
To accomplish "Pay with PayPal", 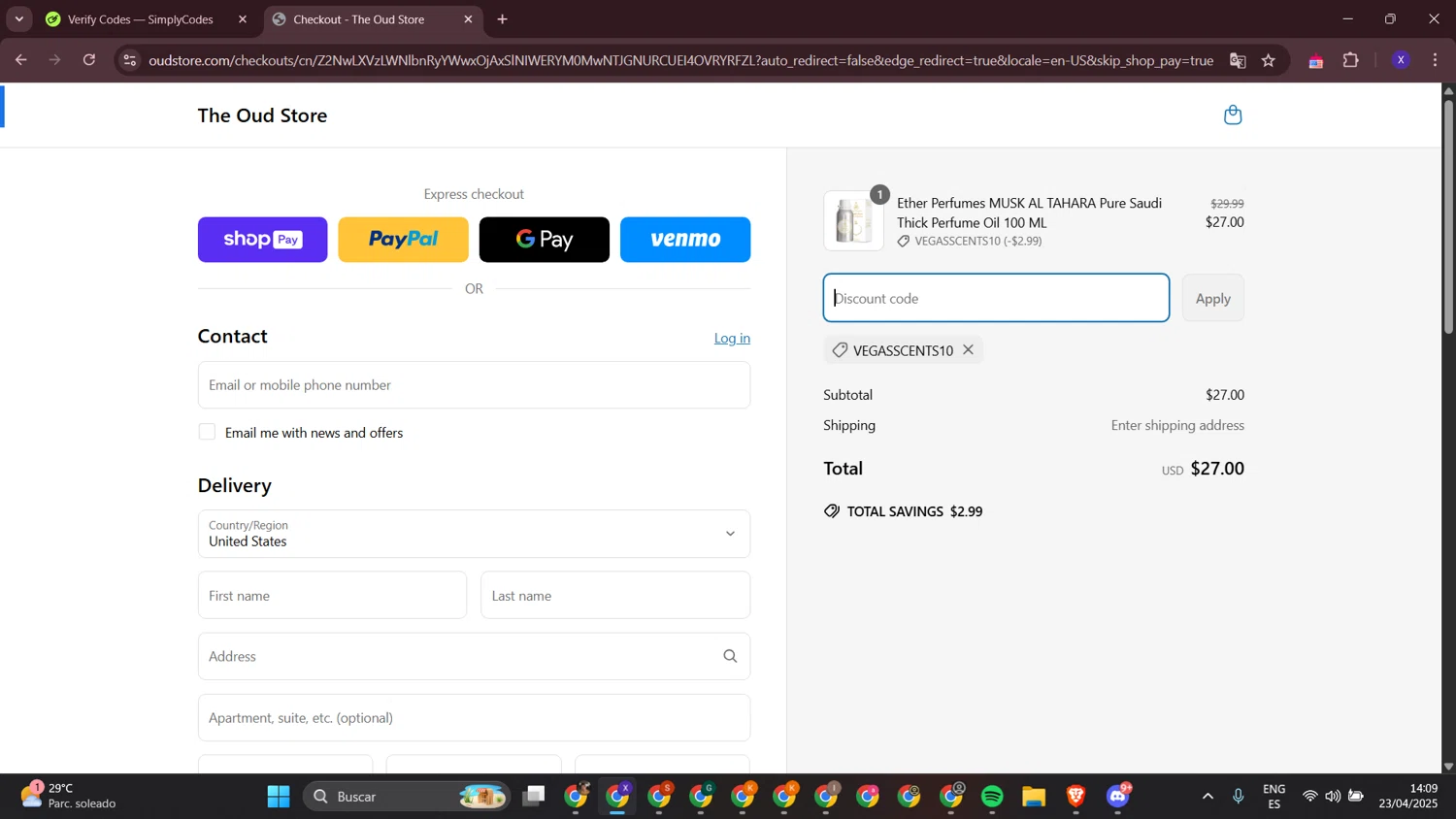I will [x=403, y=240].
